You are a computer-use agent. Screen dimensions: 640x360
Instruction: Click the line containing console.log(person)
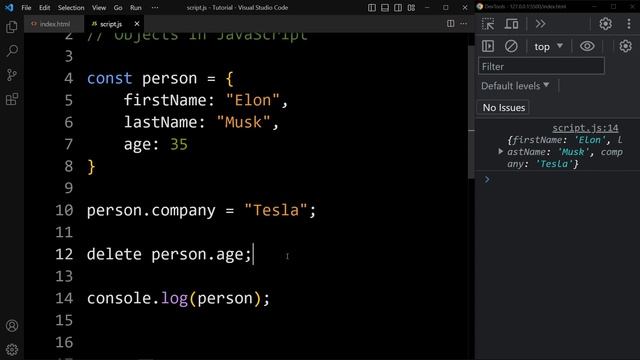(x=178, y=298)
